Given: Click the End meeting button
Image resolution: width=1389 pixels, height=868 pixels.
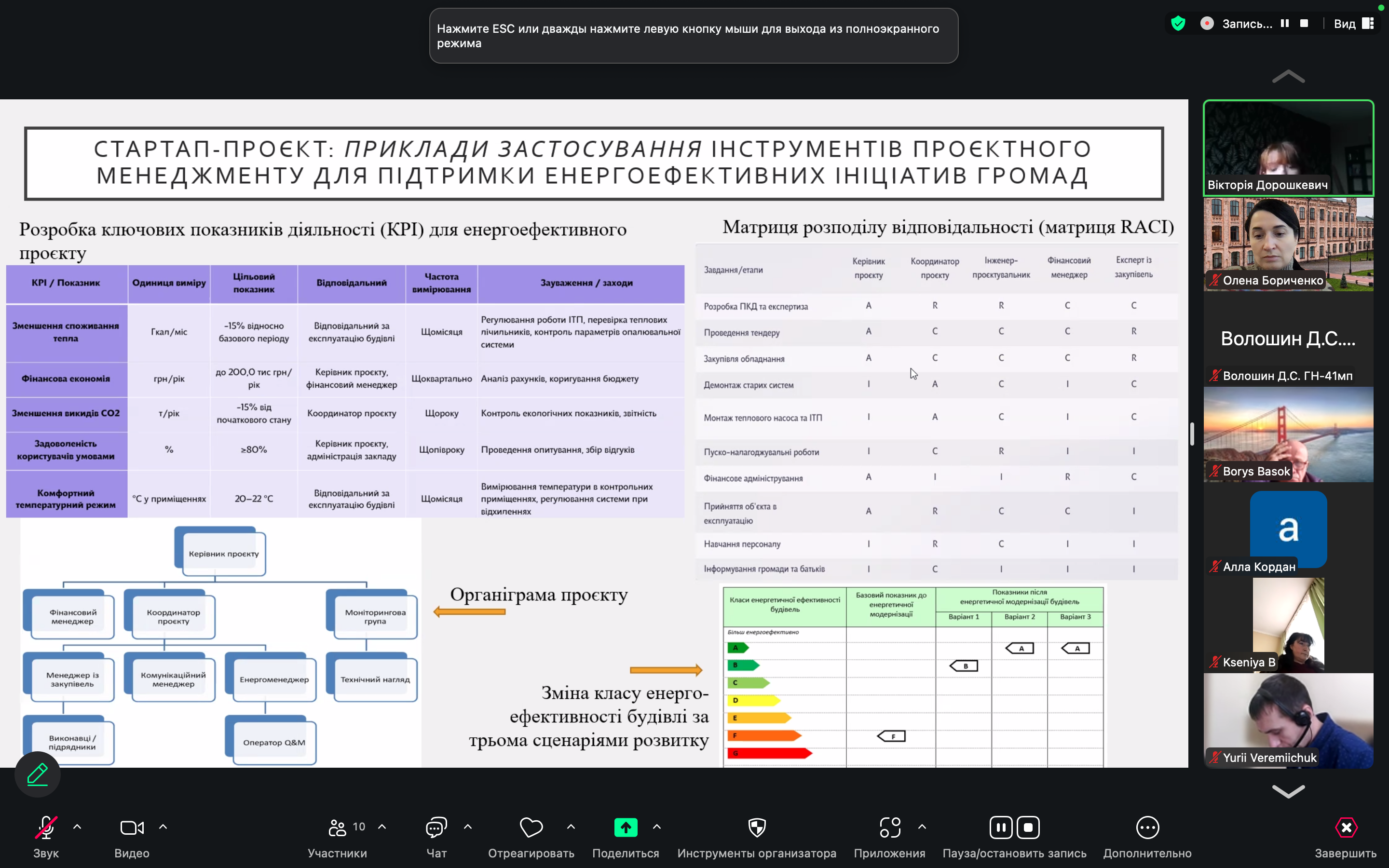Looking at the screenshot, I should [1346, 827].
